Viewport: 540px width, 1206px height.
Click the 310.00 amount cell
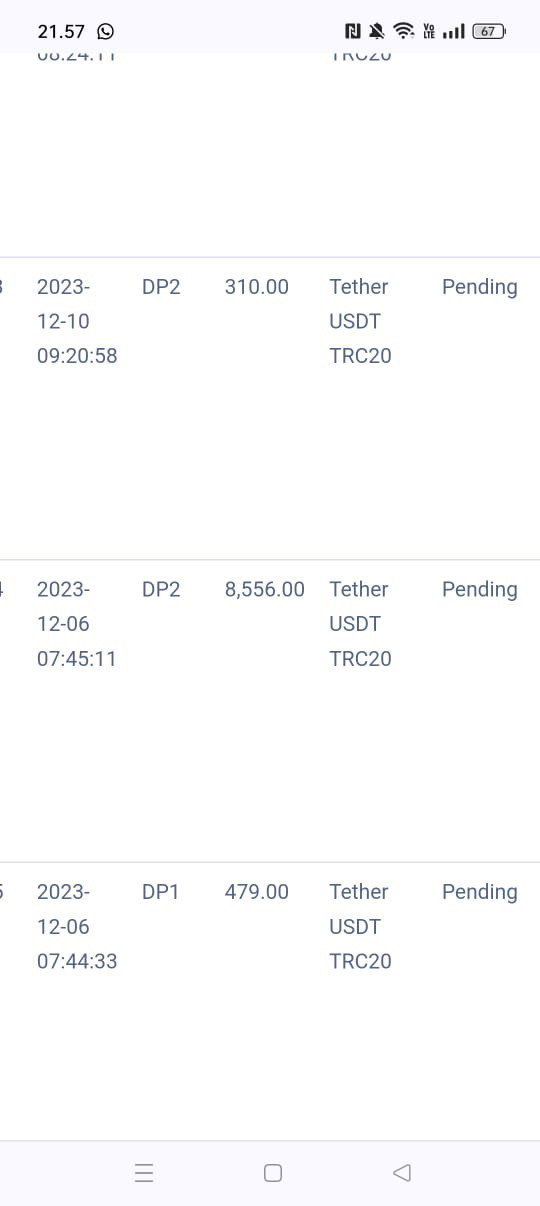257,287
